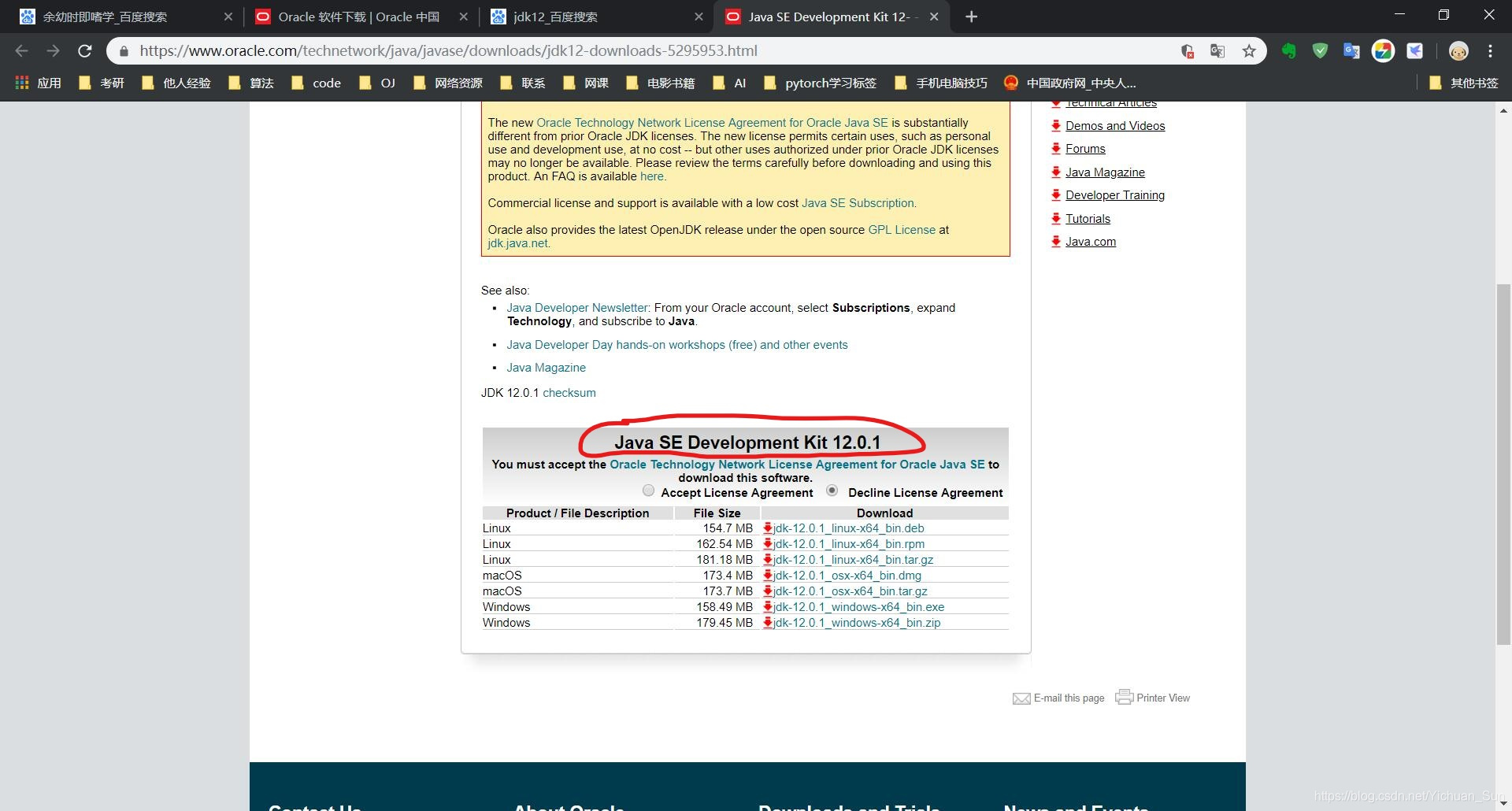Image resolution: width=1512 pixels, height=811 pixels.
Task: Open the GPL License link
Action: [x=902, y=230]
